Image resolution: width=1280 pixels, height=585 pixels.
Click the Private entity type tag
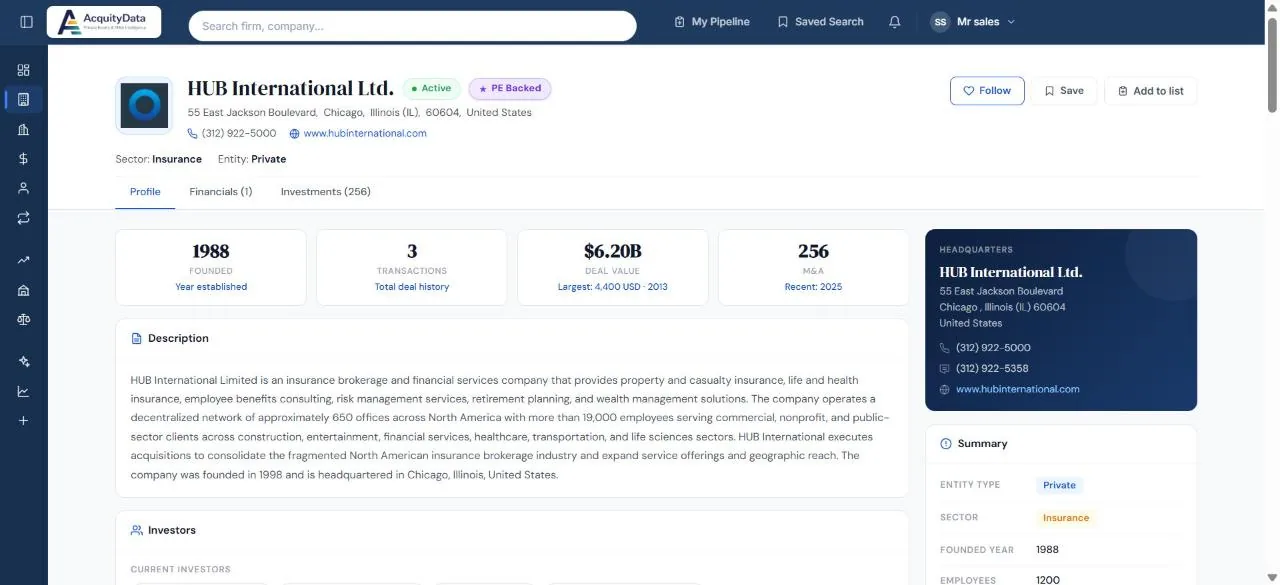tap(1060, 485)
